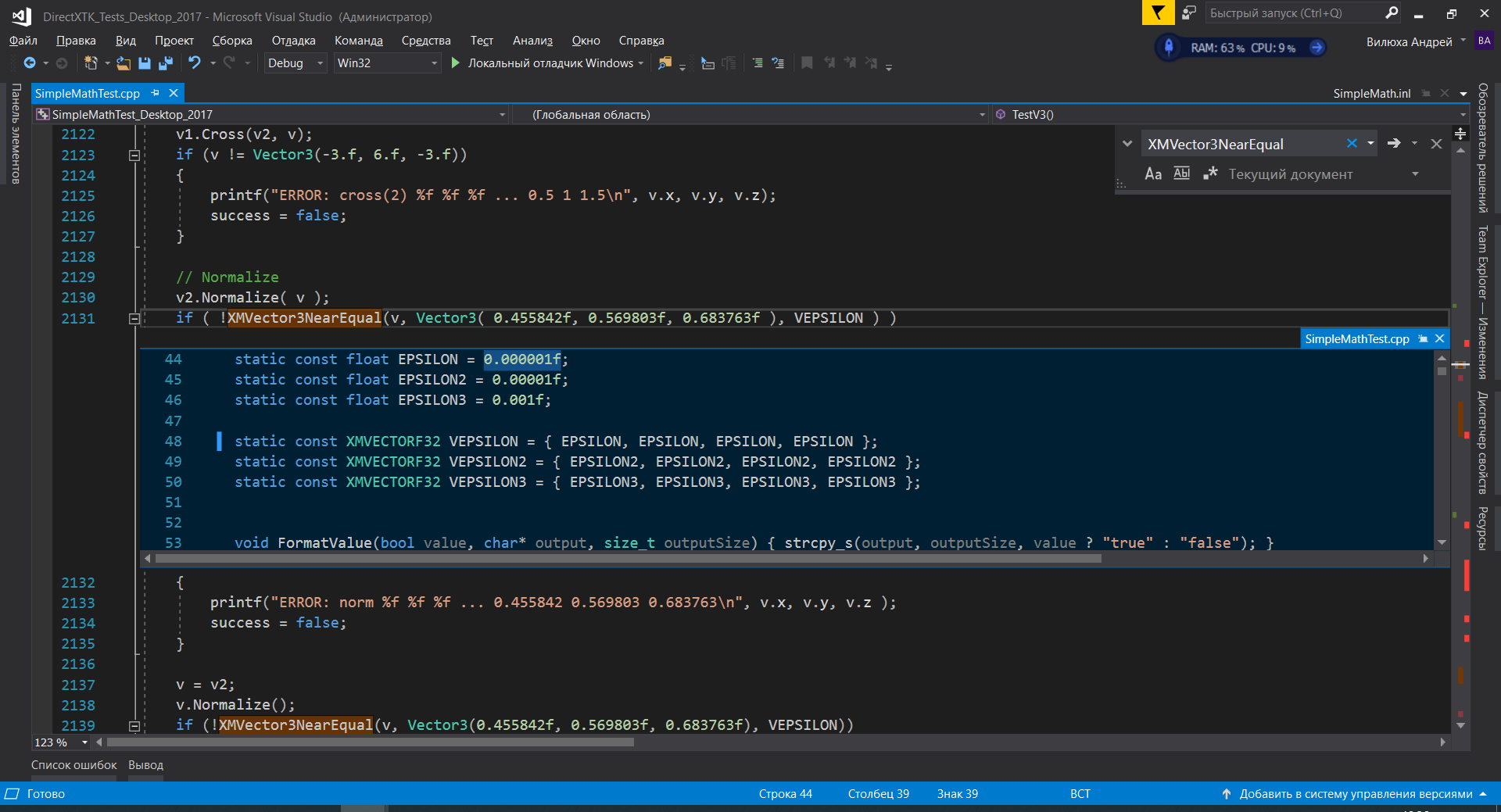Image resolution: width=1501 pixels, height=812 pixels.
Task: Open the Отладка menu
Action: coord(293,40)
